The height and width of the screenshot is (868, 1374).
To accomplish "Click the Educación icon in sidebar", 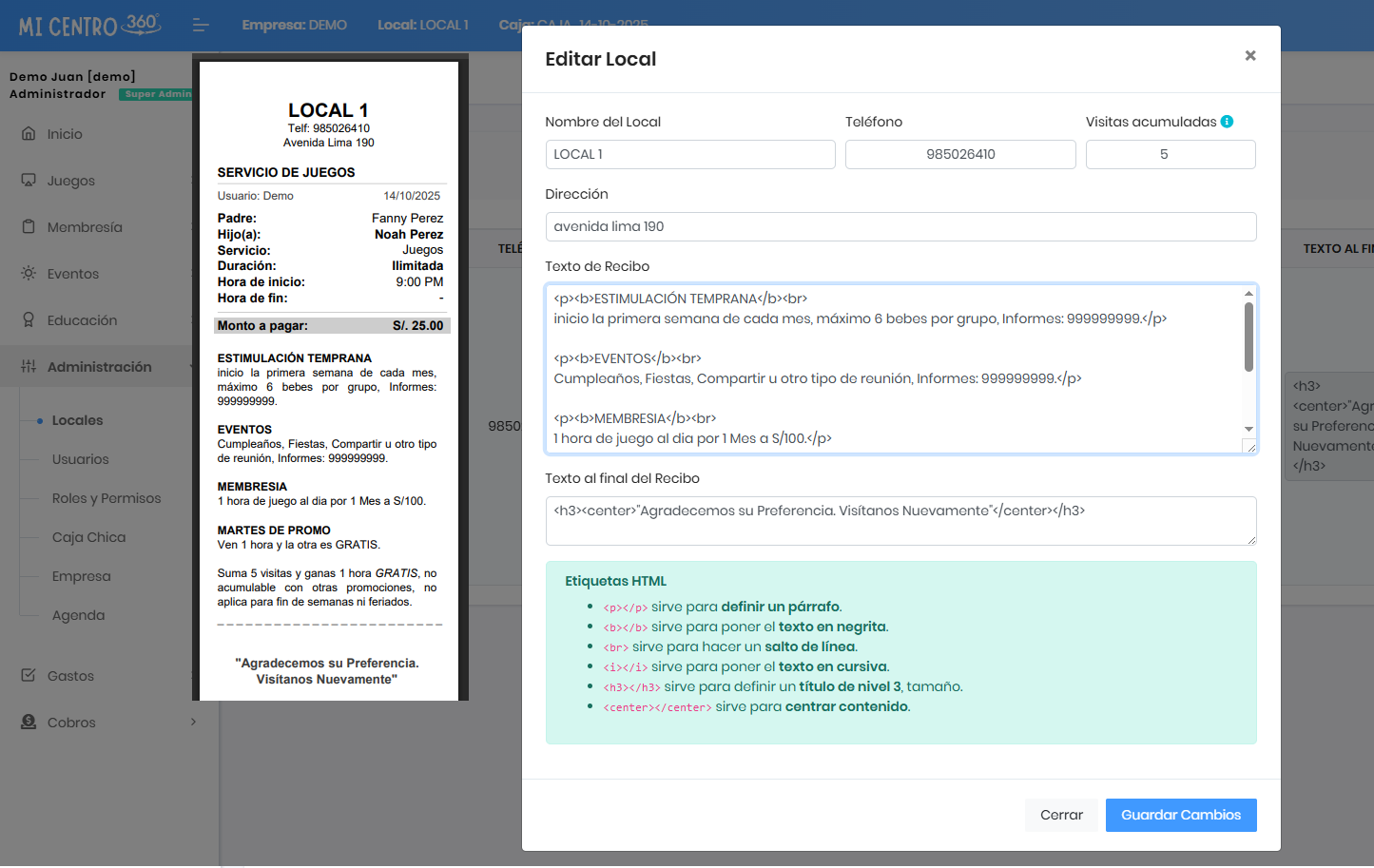I will (x=29, y=320).
